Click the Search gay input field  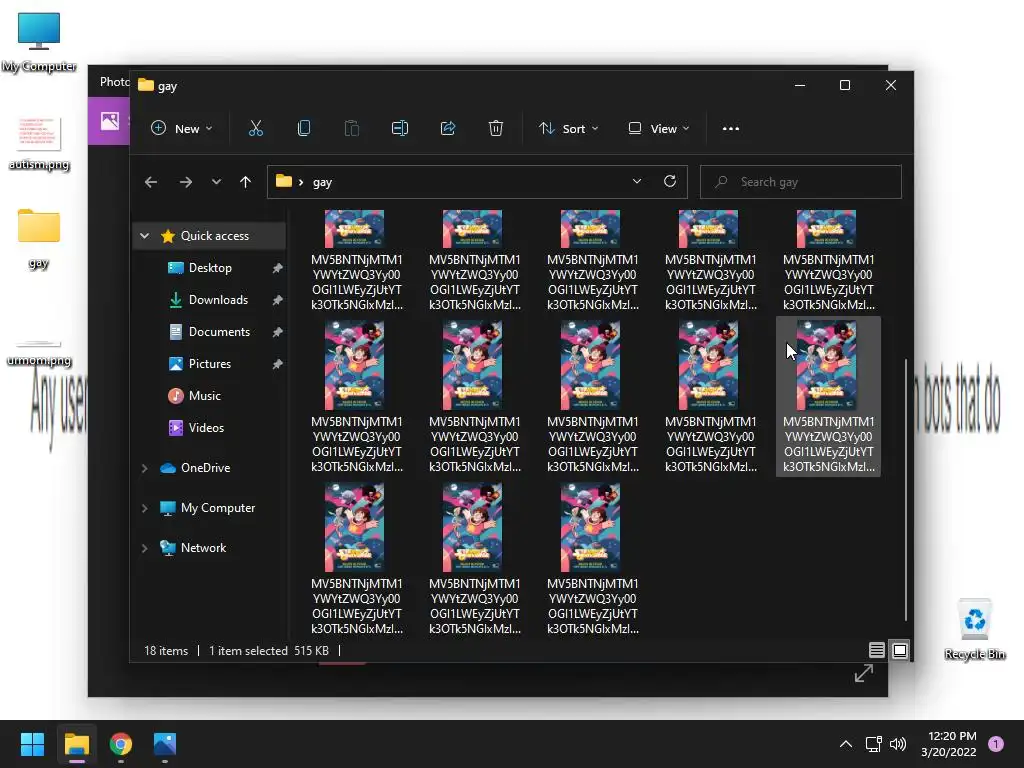[801, 182]
